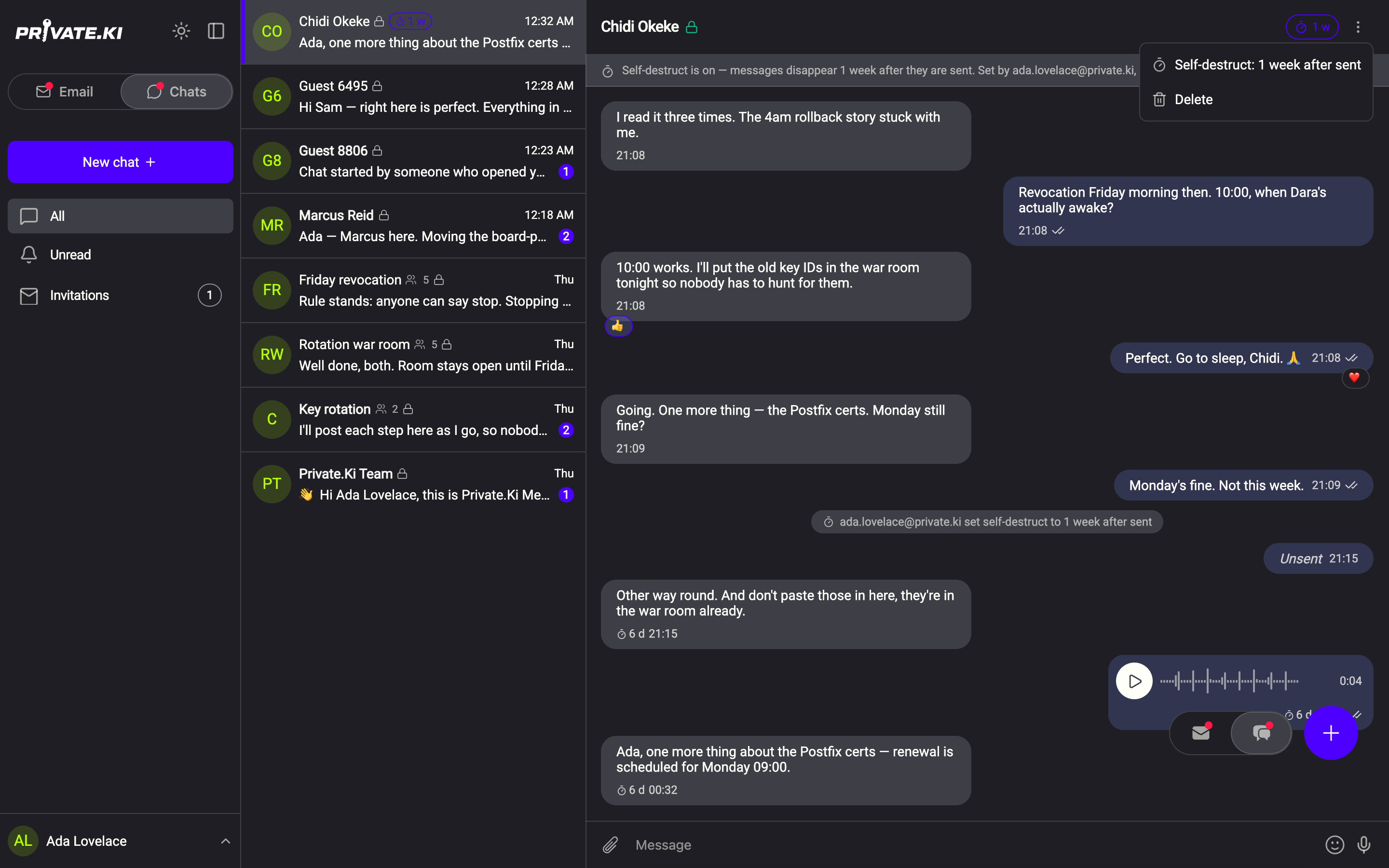Start a New chat

[x=120, y=162]
